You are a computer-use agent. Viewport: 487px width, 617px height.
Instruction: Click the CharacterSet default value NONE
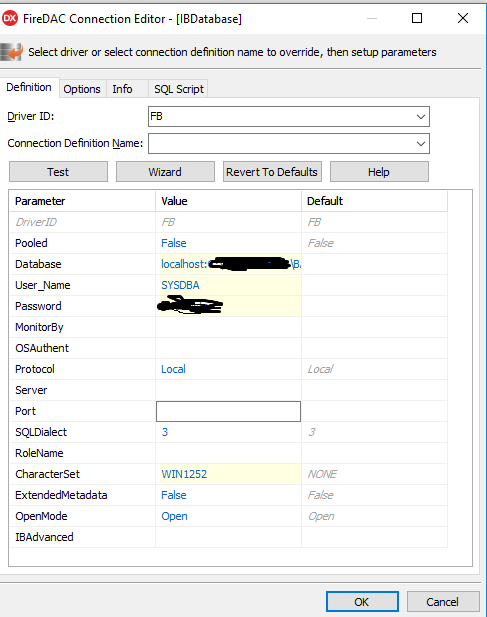pos(322,474)
